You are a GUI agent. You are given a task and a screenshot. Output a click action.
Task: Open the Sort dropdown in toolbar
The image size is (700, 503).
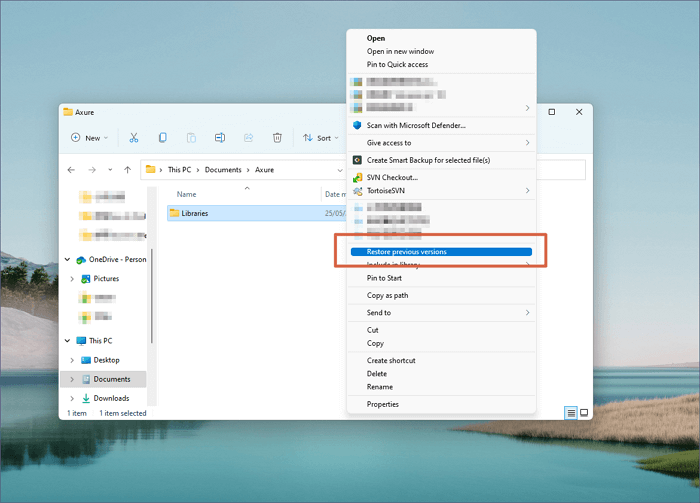pos(321,138)
